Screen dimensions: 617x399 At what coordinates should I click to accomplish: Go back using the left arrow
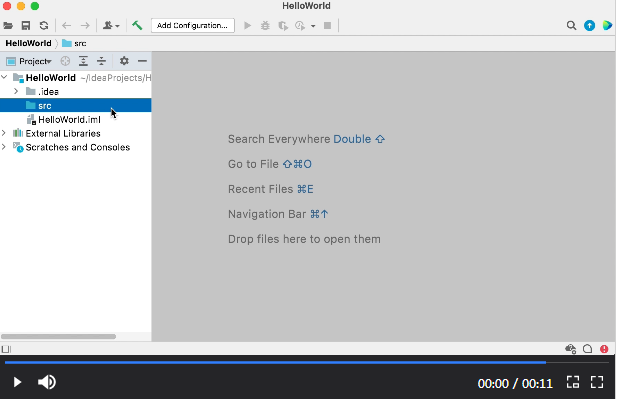[67, 26]
